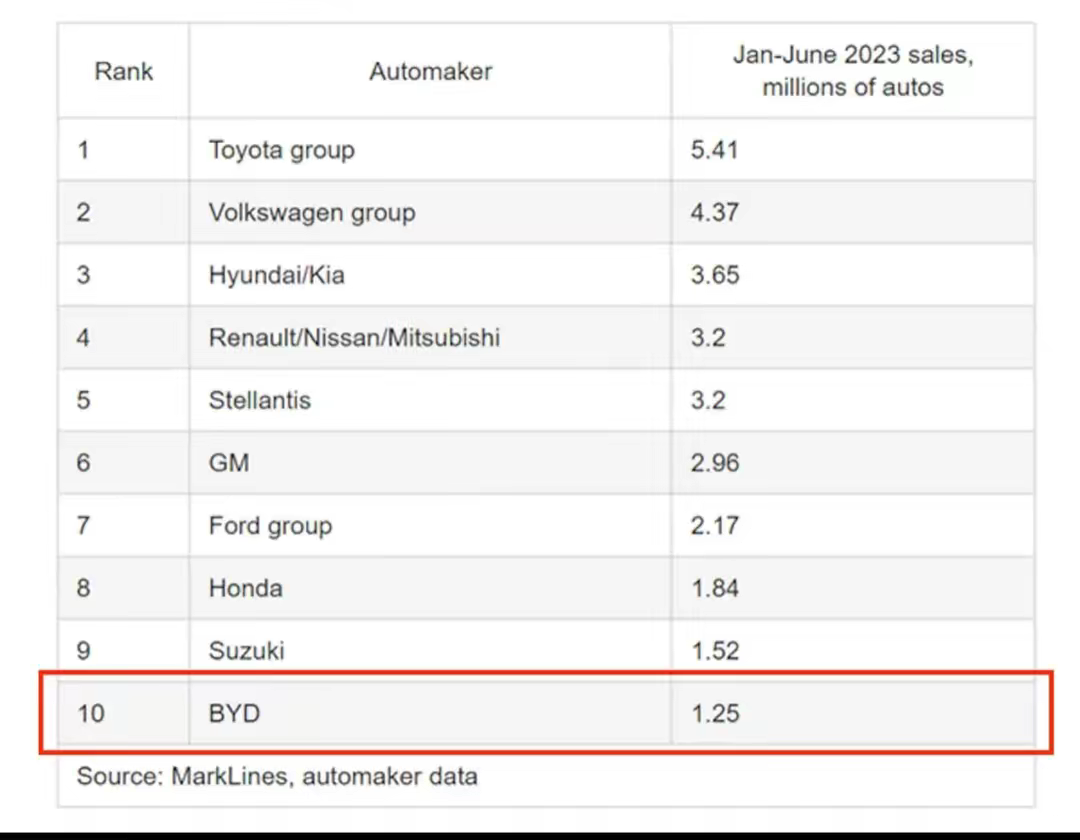Select the Toyota group cell
1080x840 pixels.
pos(281,150)
